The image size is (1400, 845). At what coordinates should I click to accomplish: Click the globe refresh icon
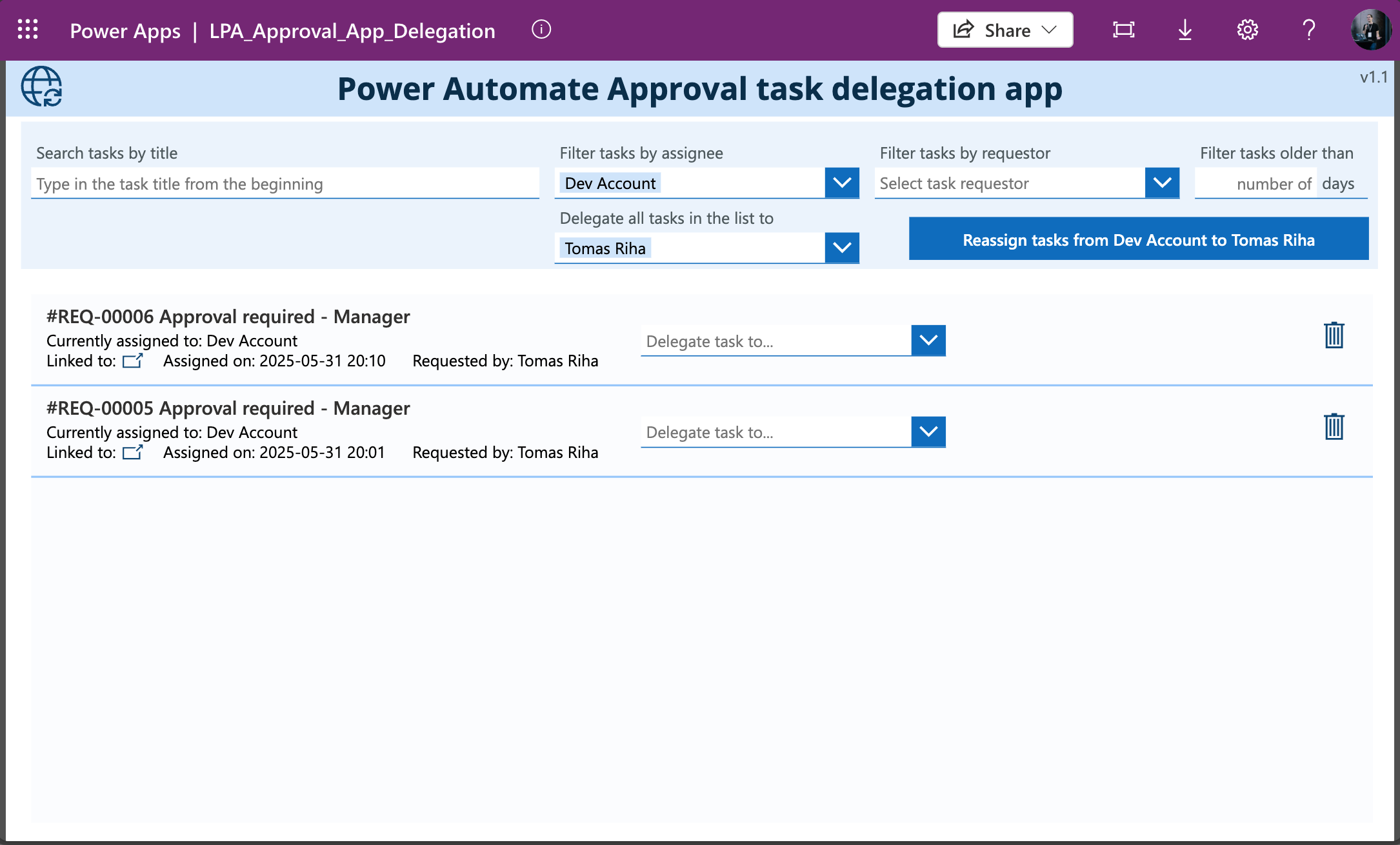tap(41, 86)
